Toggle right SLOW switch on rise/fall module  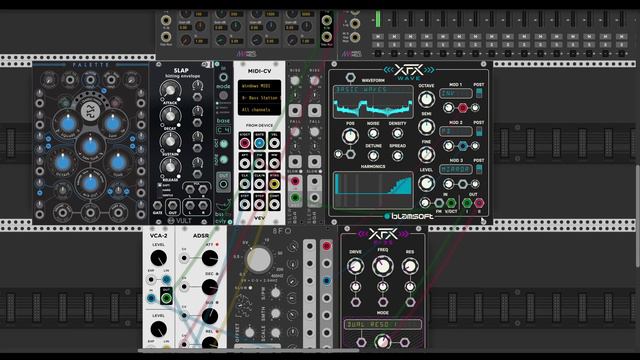click(x=320, y=171)
